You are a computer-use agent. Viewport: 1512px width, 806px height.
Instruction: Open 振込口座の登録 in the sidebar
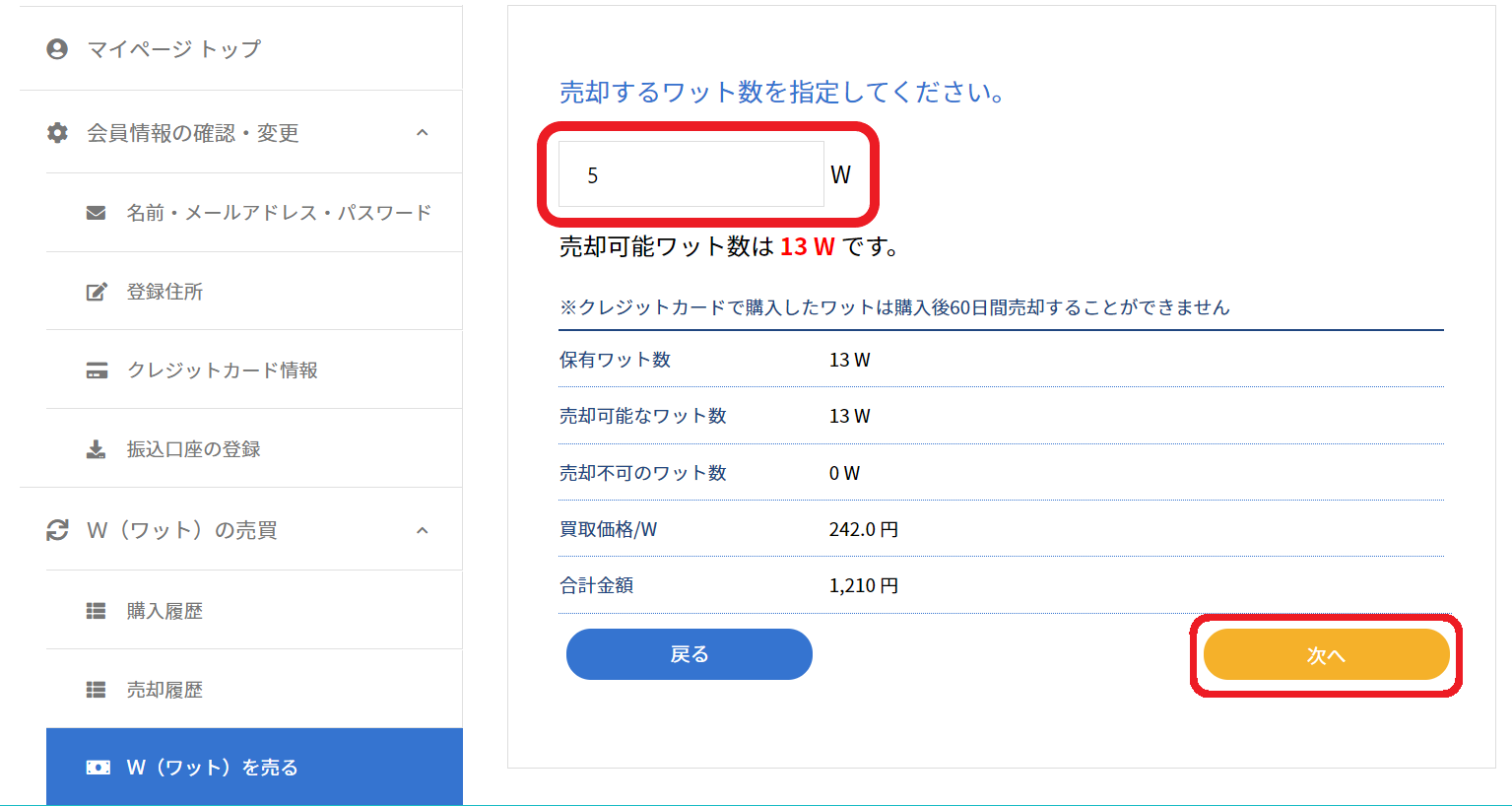point(193,449)
